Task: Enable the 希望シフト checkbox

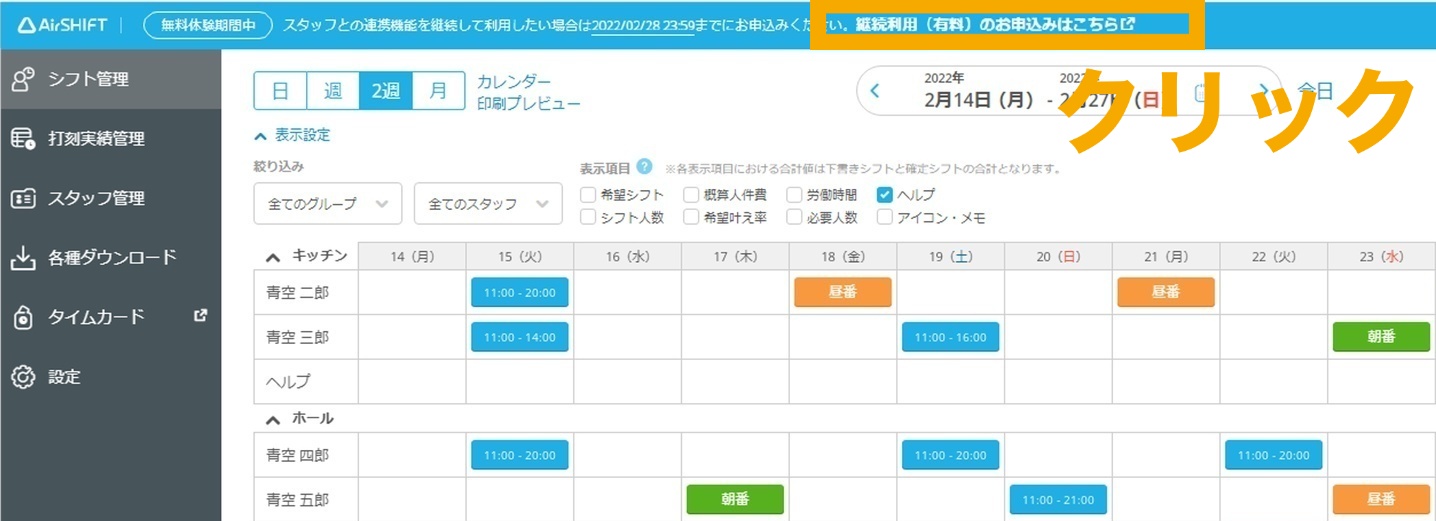Action: point(588,195)
